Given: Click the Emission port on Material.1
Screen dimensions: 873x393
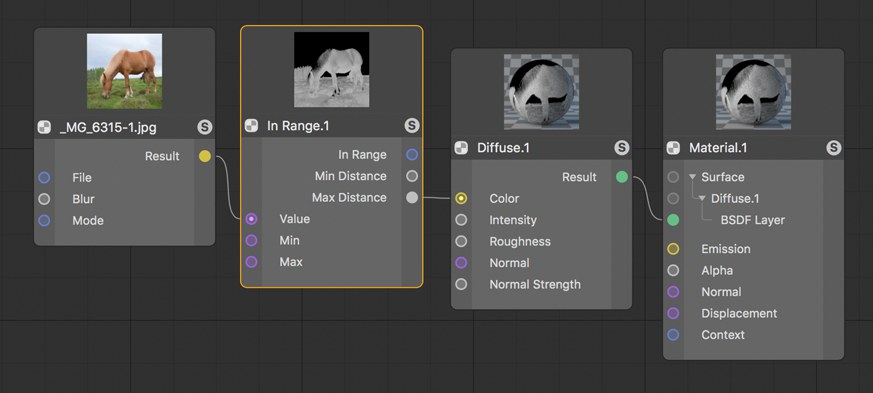Looking at the screenshot, I should click(673, 249).
